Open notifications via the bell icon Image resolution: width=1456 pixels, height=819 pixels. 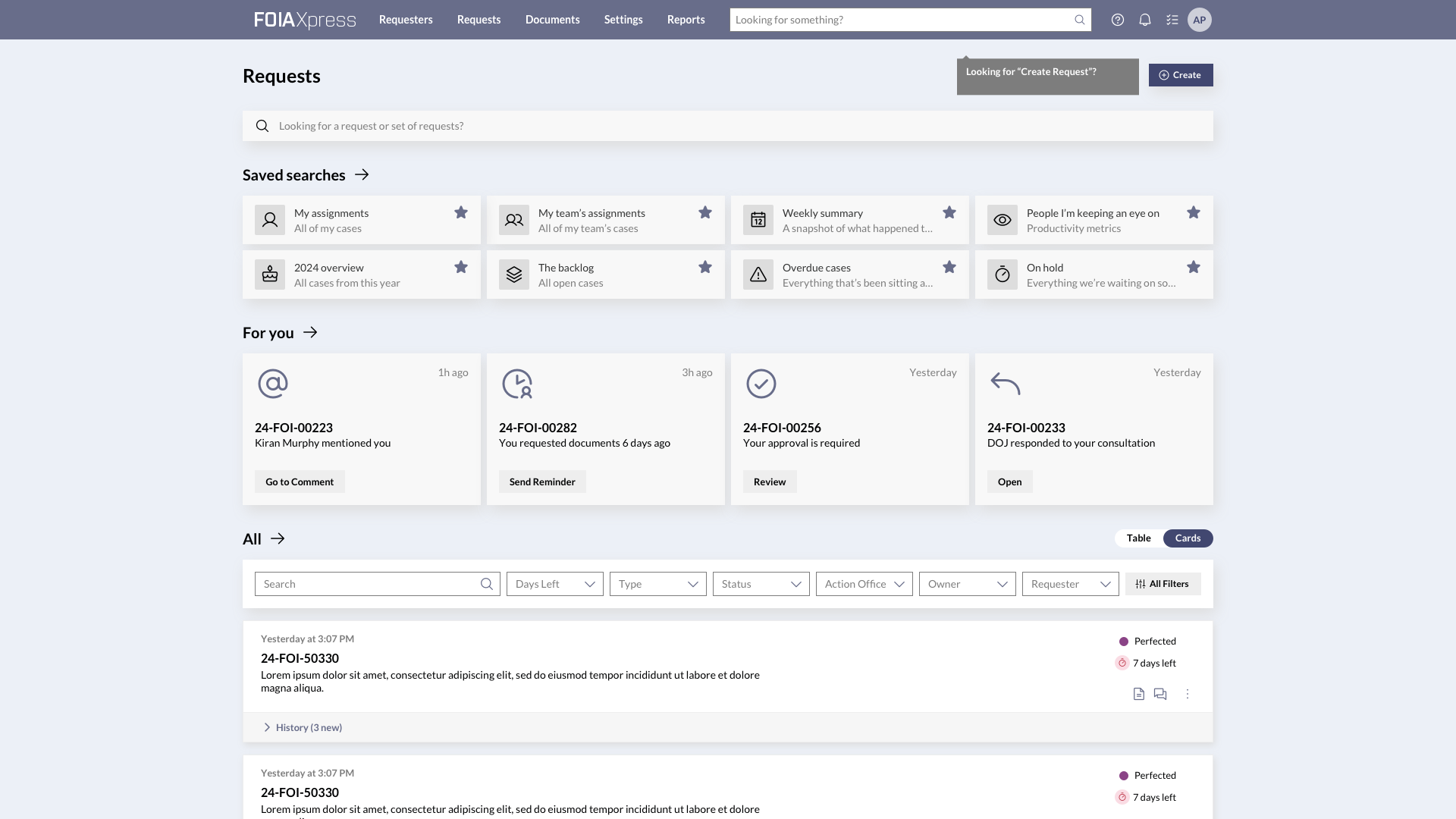point(1144,20)
